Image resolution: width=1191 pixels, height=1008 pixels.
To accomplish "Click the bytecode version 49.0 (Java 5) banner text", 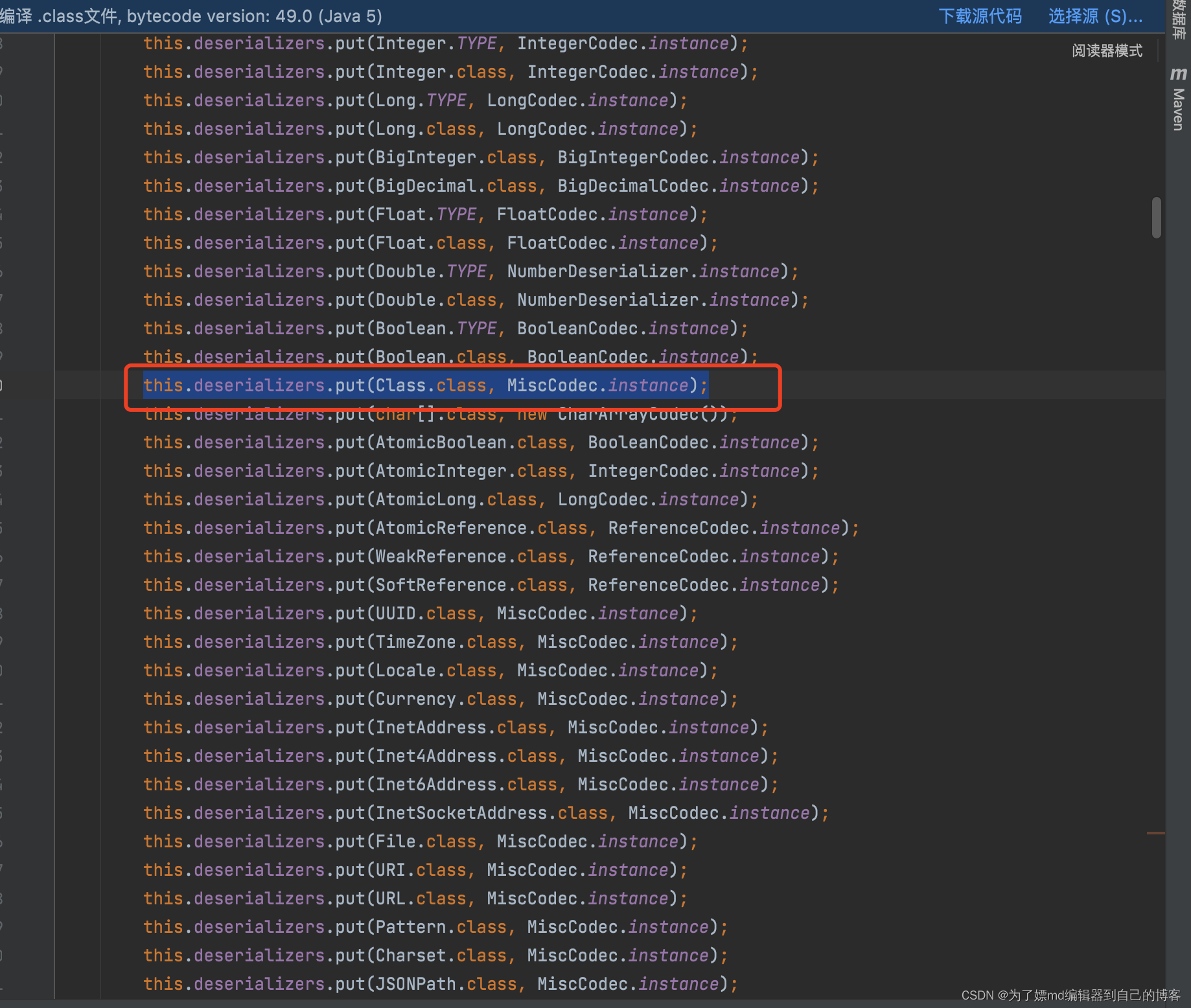I will pos(255,16).
